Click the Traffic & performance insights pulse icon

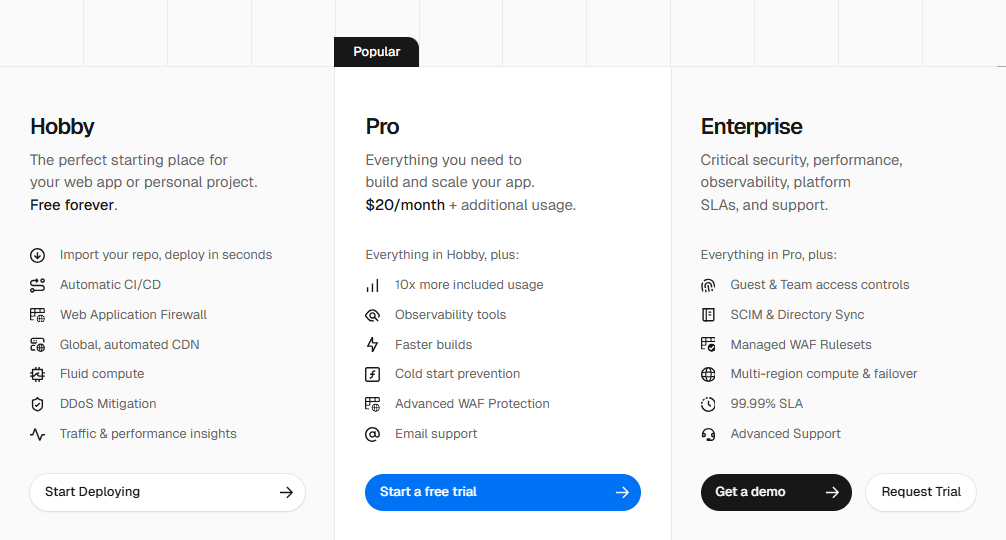(38, 434)
